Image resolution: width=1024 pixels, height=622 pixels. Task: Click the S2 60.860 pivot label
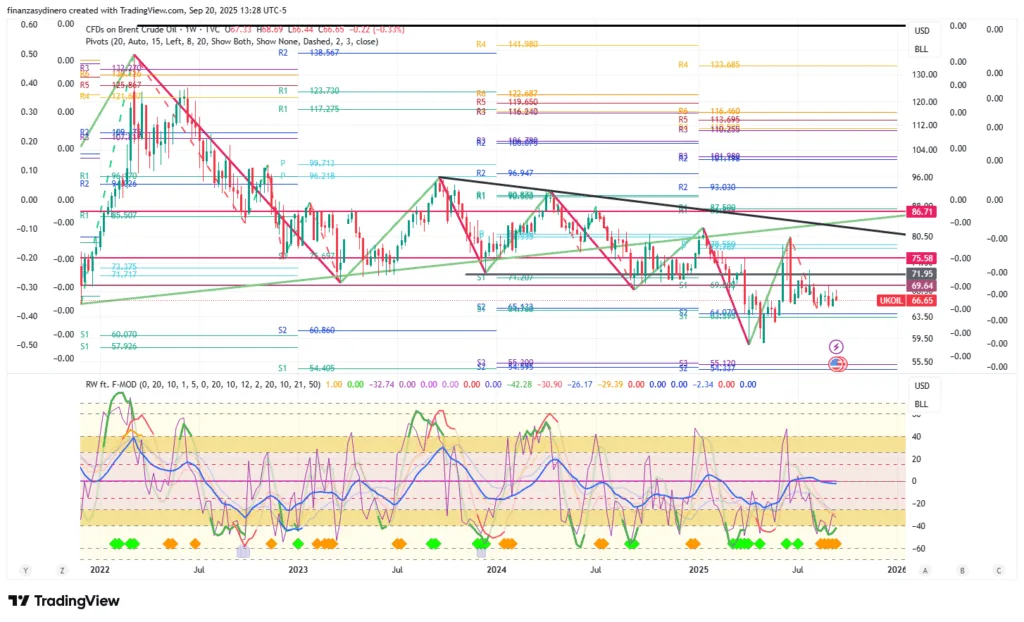(x=306, y=331)
